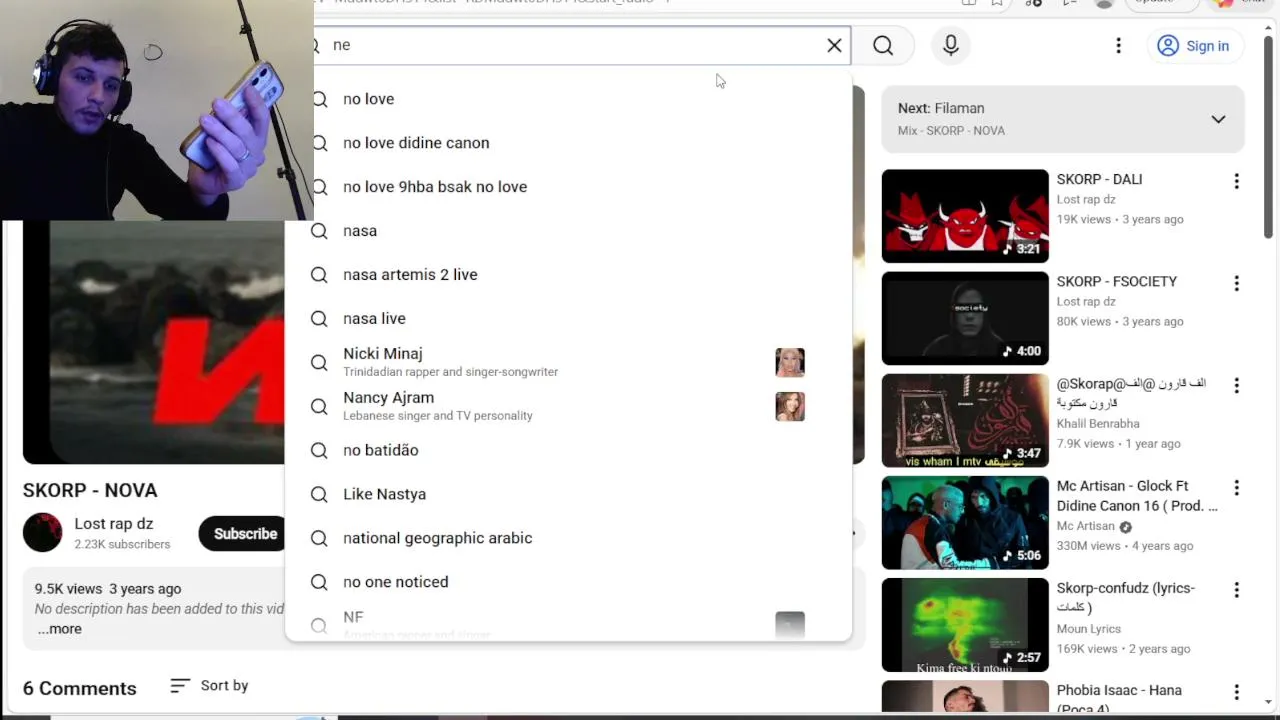This screenshot has width=1280, height=720.
Task: Click search icon beside Nancy Ajram
Action: pos(319,406)
